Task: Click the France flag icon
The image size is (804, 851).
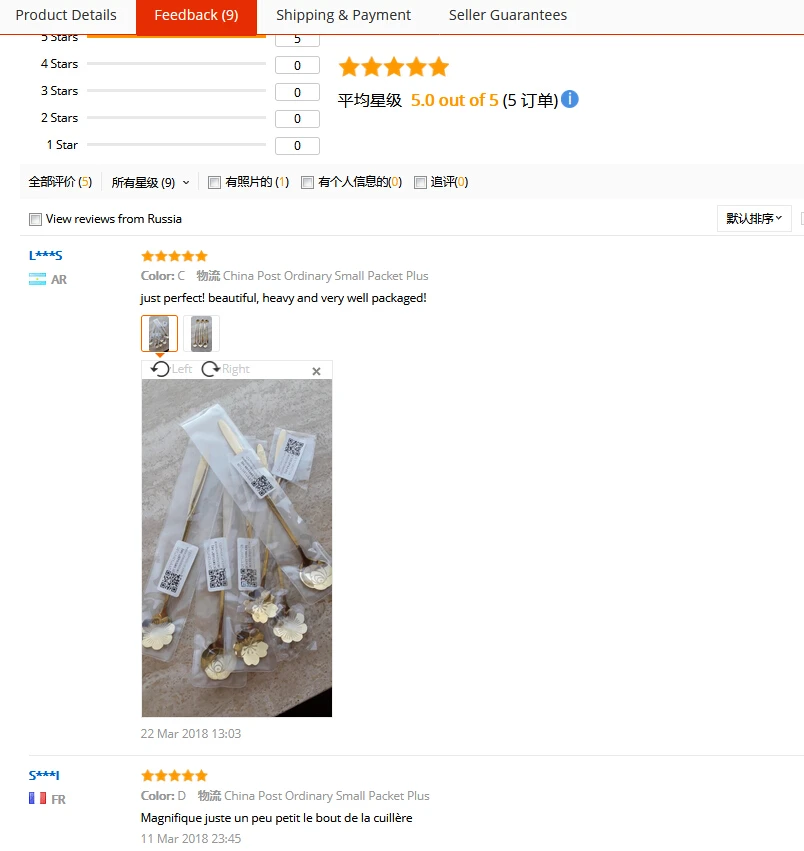Action: point(37,798)
